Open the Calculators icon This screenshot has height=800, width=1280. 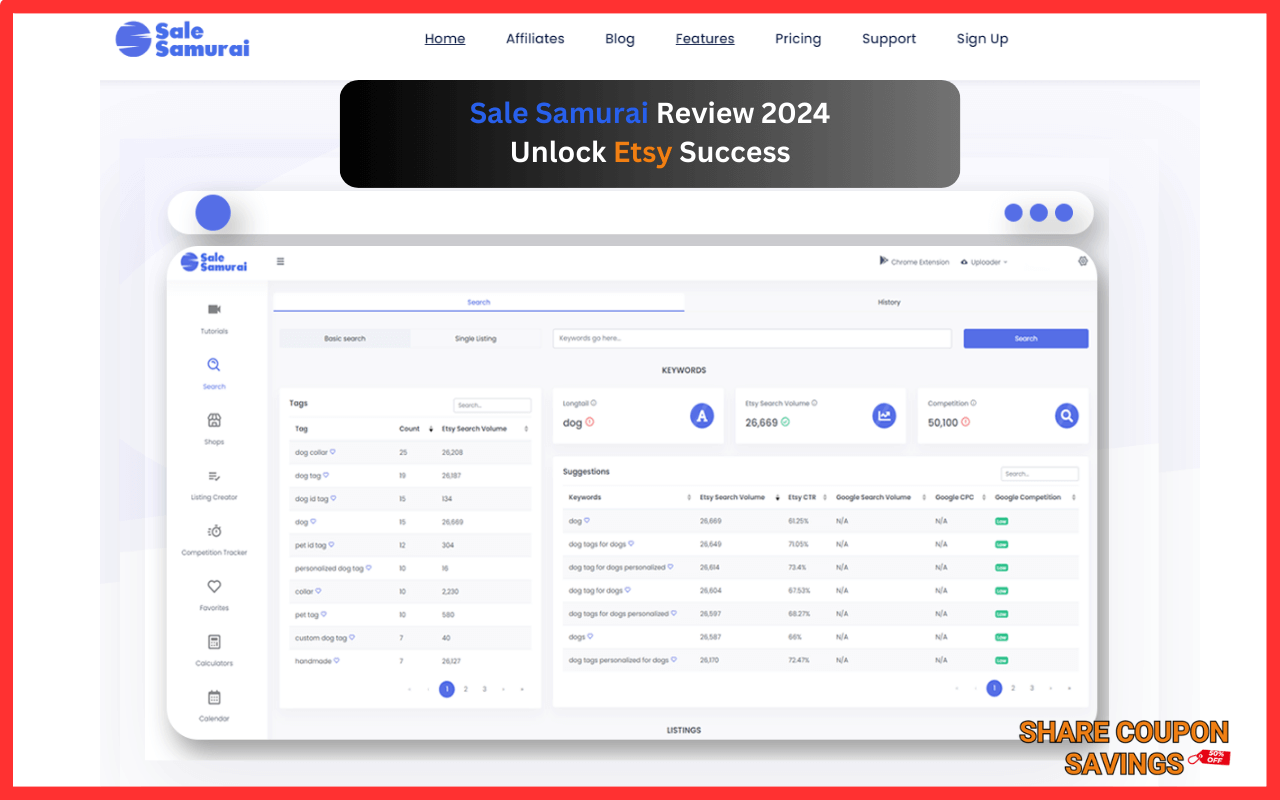click(214, 642)
